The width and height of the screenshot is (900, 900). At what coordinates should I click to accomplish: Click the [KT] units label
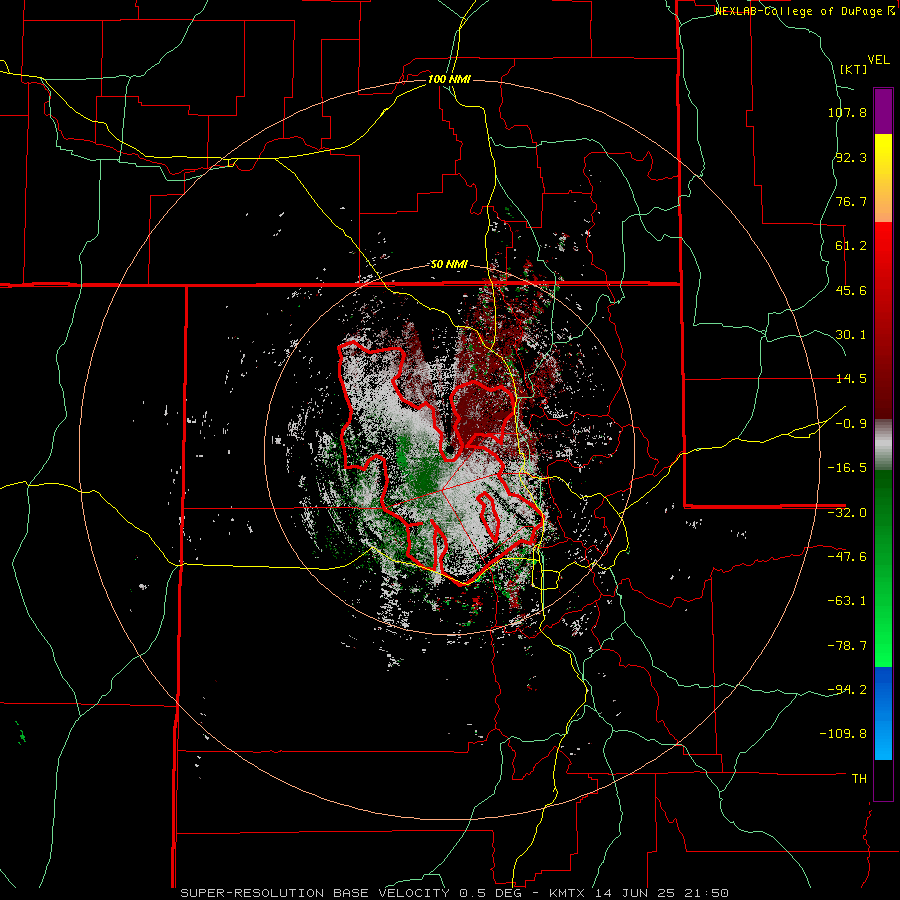coord(854,69)
